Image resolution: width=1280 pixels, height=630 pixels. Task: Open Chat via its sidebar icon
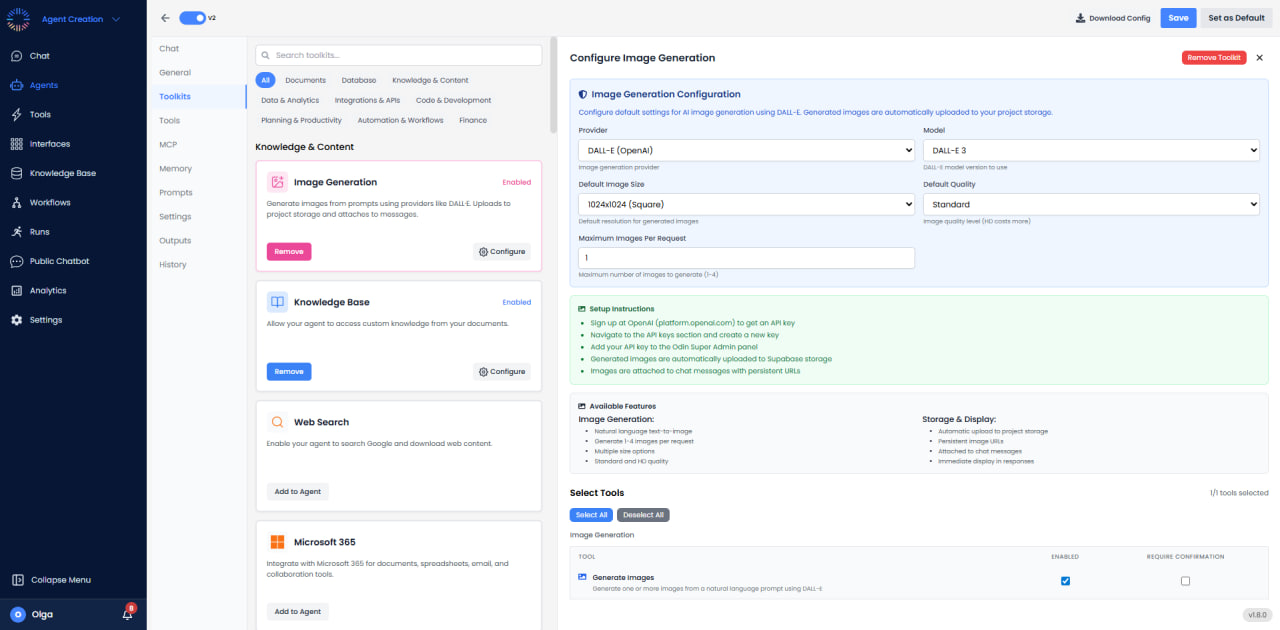tap(17, 56)
